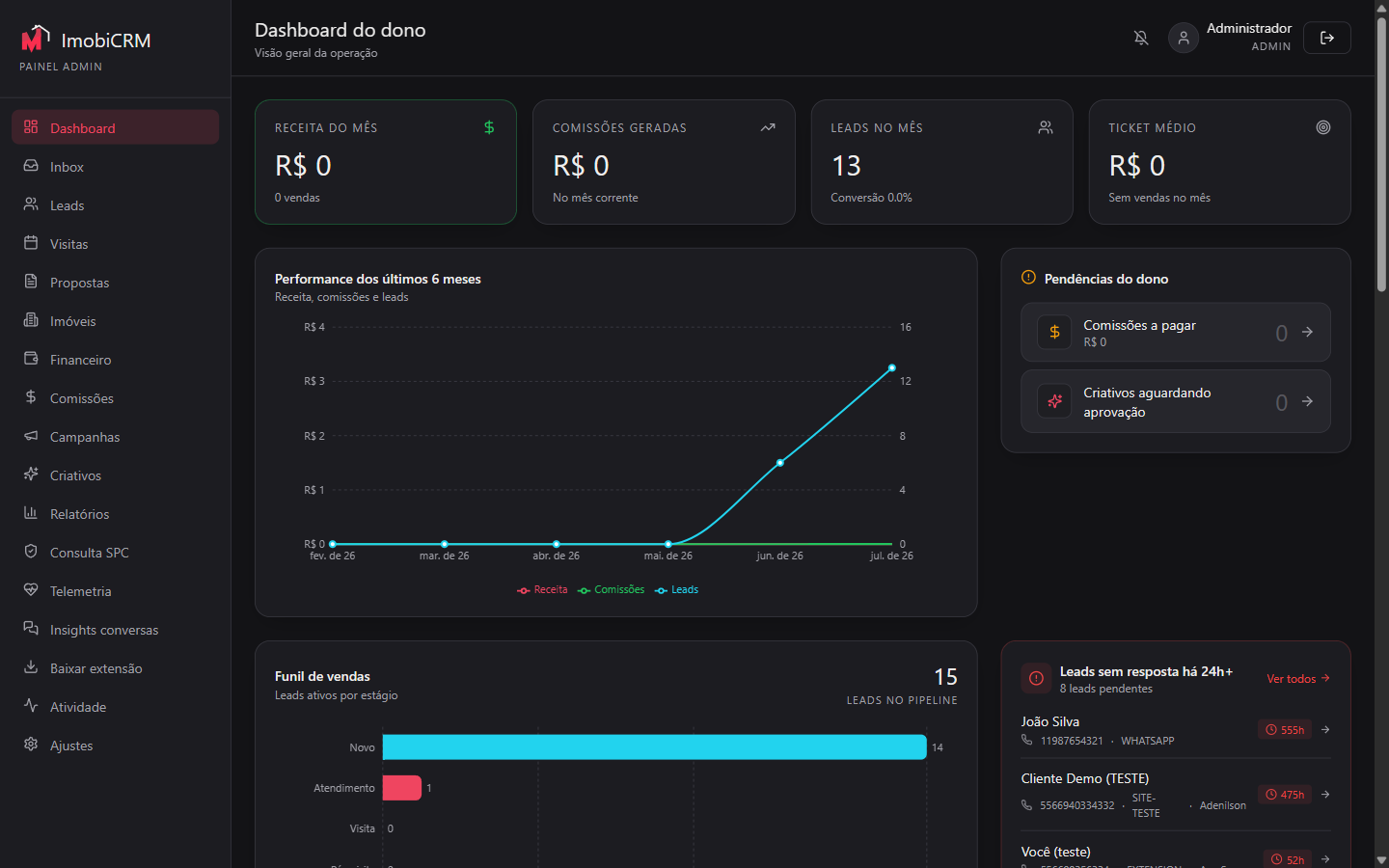The image size is (1389, 868).
Task: Click the Campanhas megaphone icon
Action: point(31,436)
